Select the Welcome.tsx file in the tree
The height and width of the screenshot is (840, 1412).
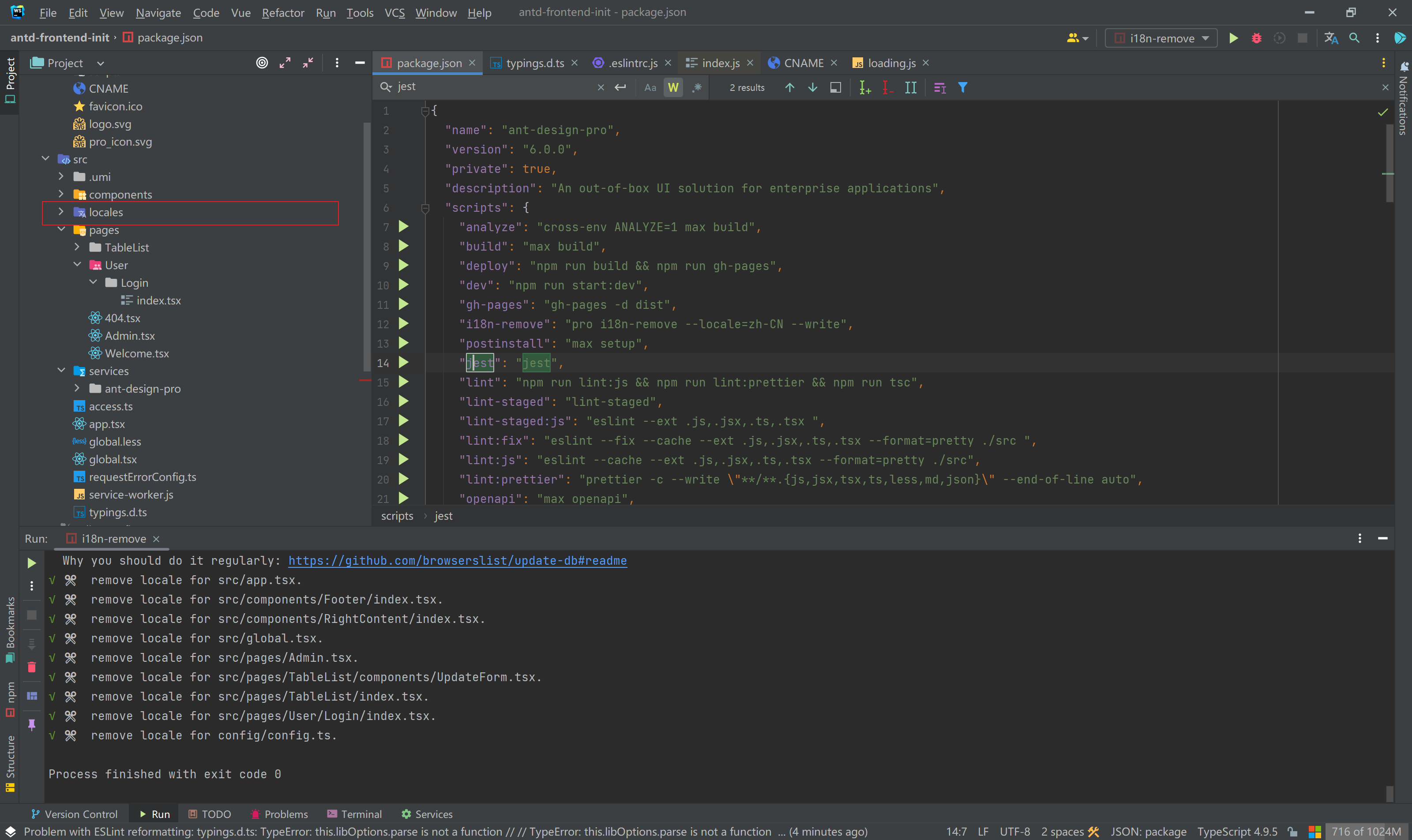(x=137, y=353)
